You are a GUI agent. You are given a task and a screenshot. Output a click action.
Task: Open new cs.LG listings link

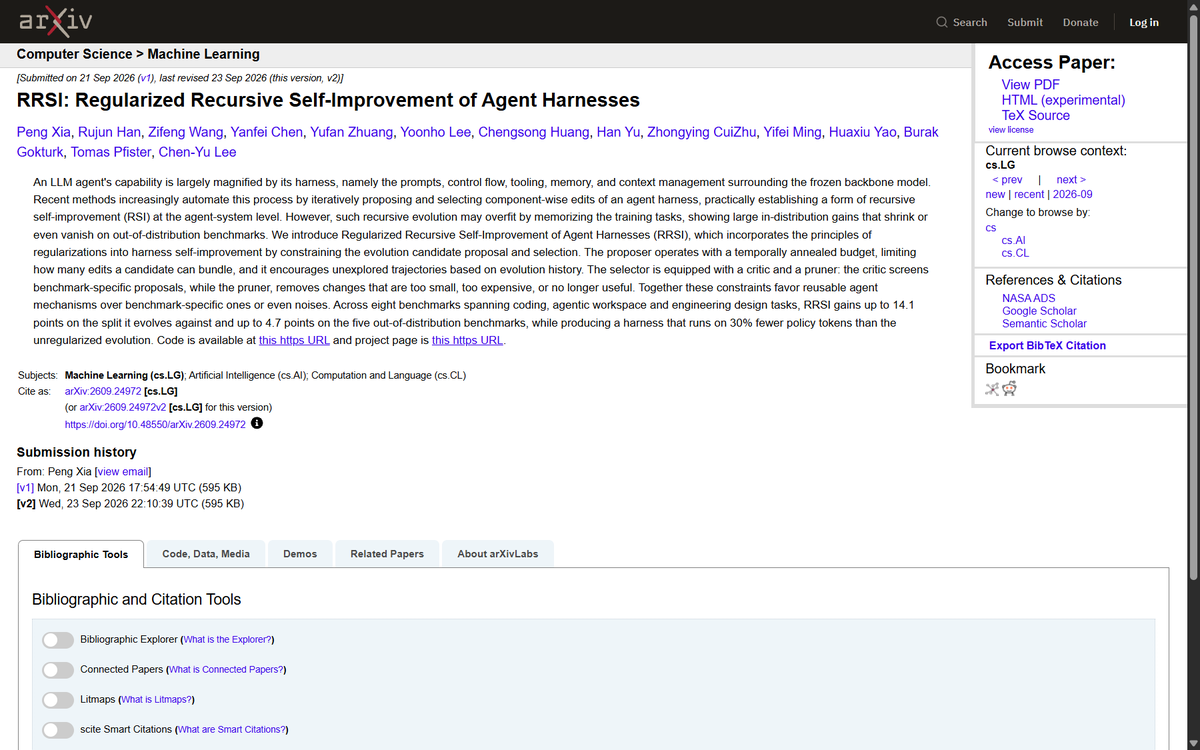click(x=995, y=194)
